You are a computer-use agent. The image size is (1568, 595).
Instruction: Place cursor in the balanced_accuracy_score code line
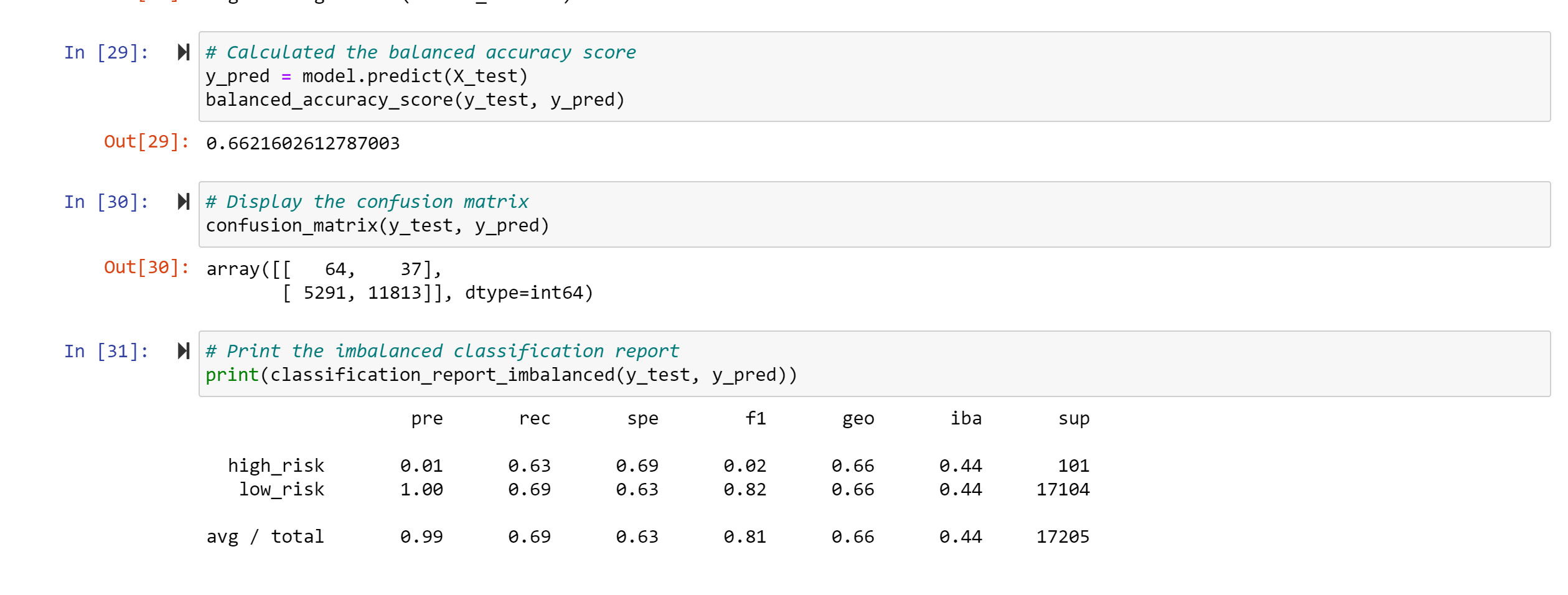(415, 99)
